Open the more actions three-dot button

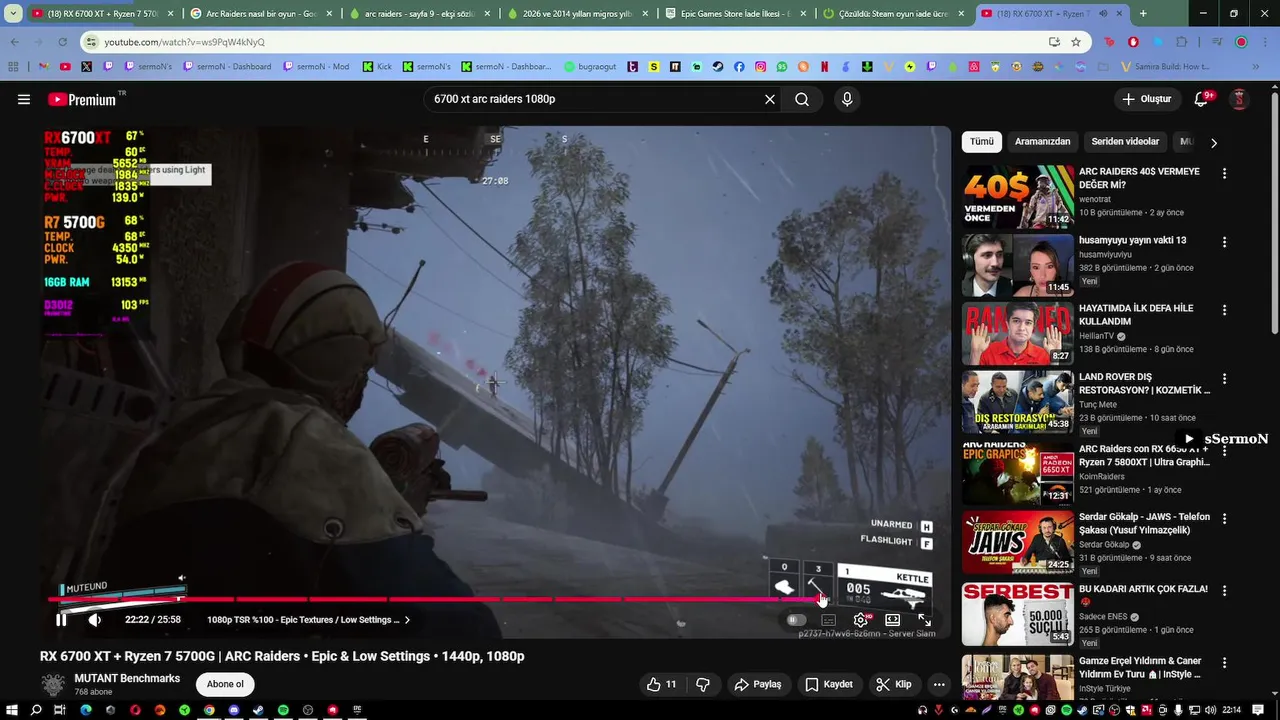pos(939,684)
